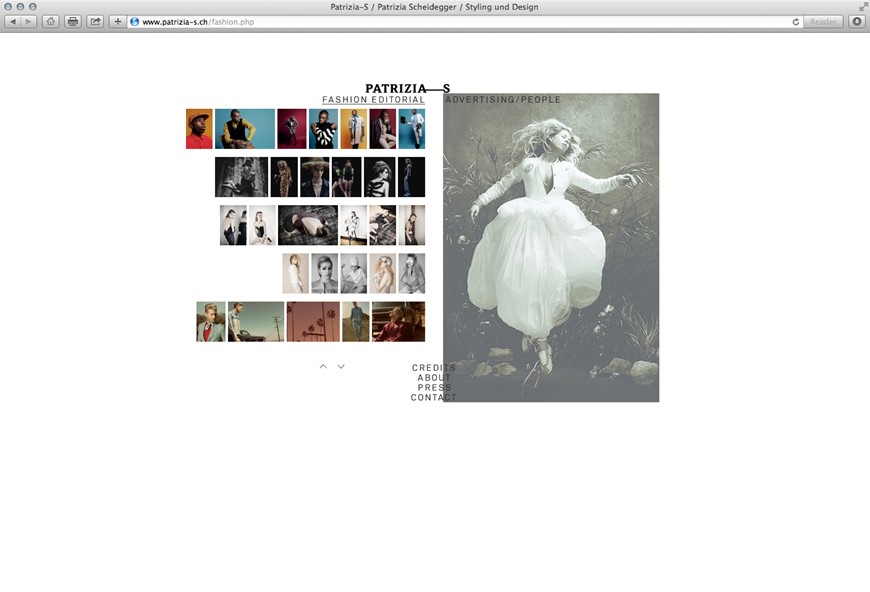Click the down chevron below thumbnails

click(341, 367)
